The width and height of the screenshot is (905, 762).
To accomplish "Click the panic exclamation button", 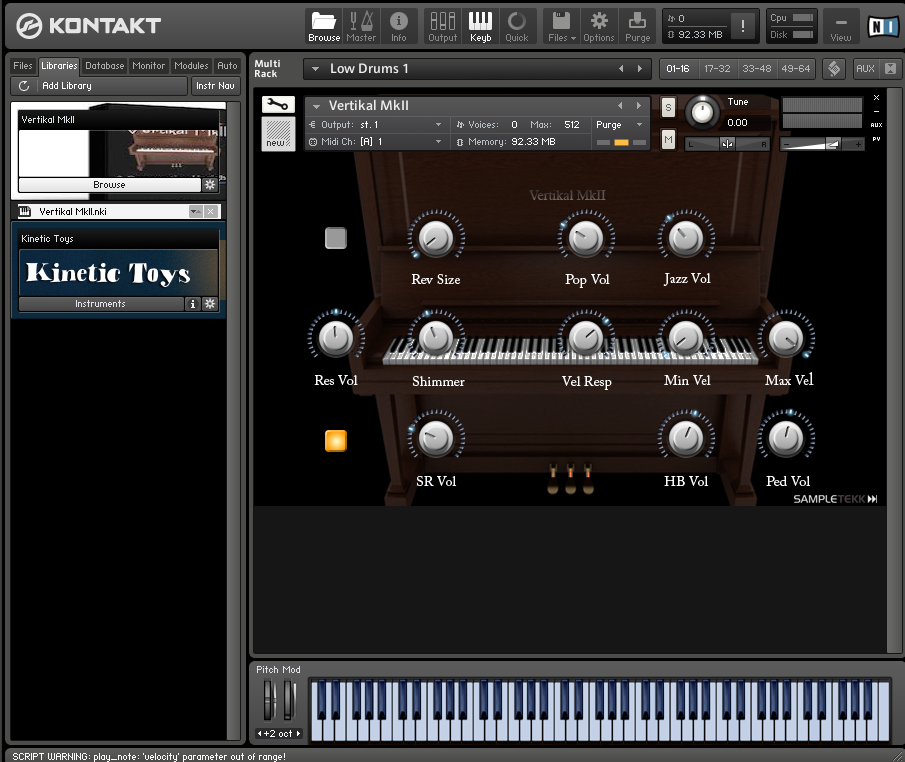I will [743, 26].
